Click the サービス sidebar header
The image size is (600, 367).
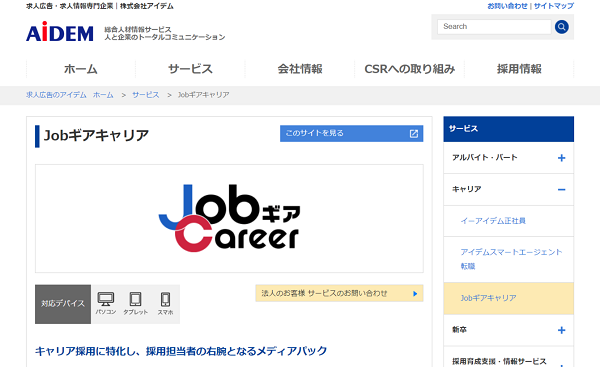(509, 129)
